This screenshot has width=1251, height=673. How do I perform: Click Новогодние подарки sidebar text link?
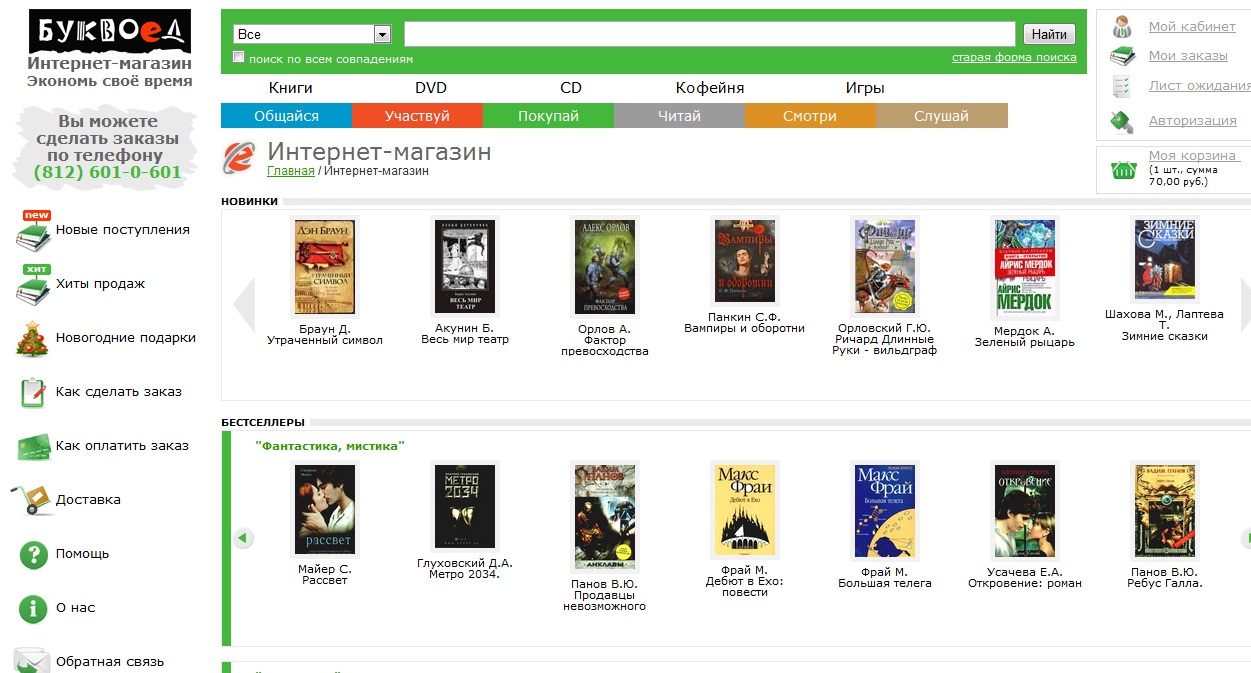(126, 338)
